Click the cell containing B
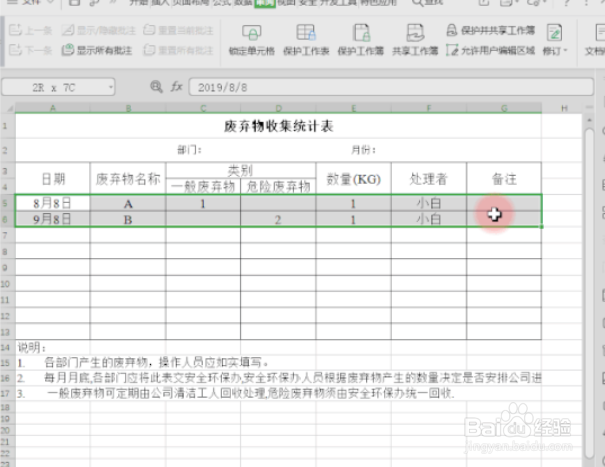605x467 pixels. pos(128,219)
